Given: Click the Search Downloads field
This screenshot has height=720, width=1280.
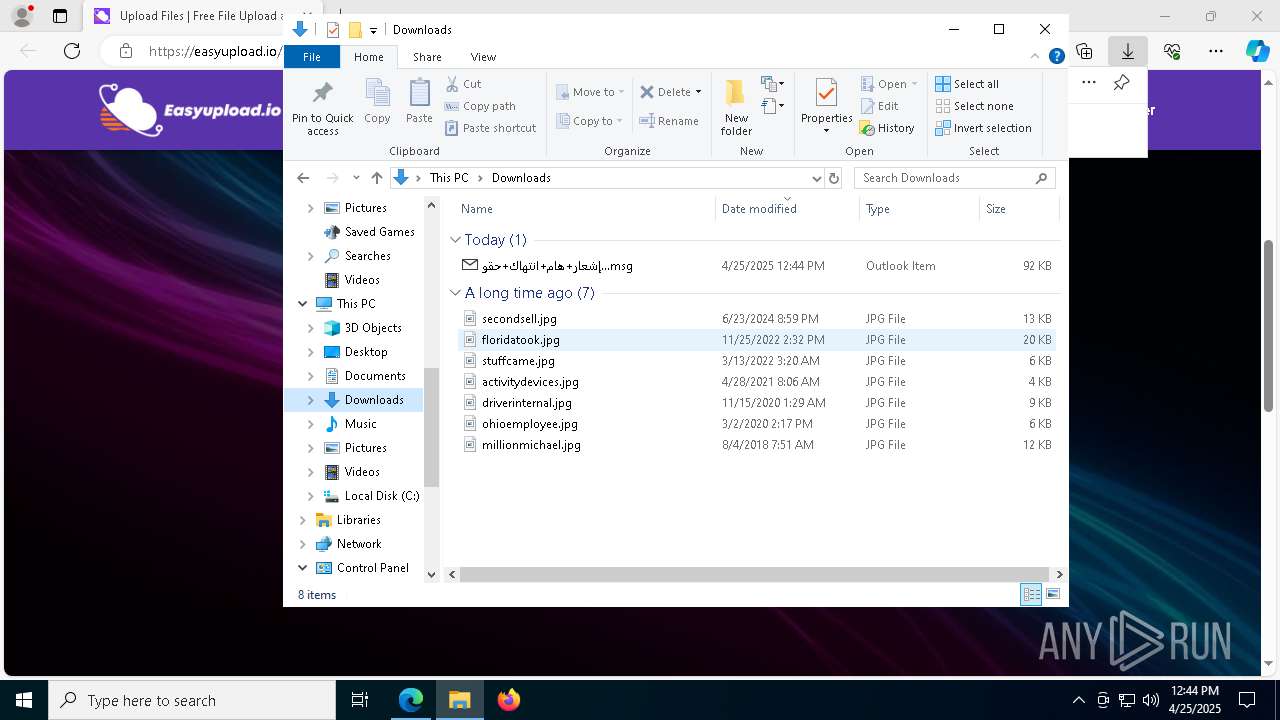Looking at the screenshot, I should 954,178.
